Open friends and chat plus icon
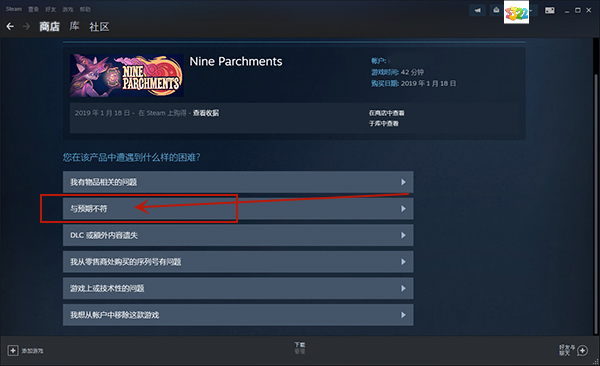 point(582,350)
